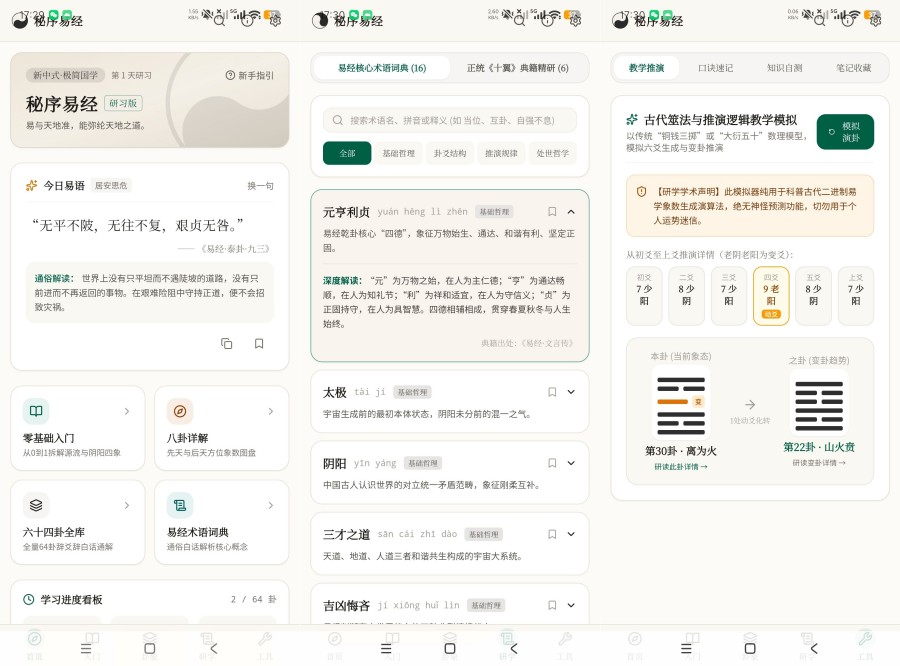
Task: Expand the 吉凶悔吝 entry
Action: click(x=571, y=605)
